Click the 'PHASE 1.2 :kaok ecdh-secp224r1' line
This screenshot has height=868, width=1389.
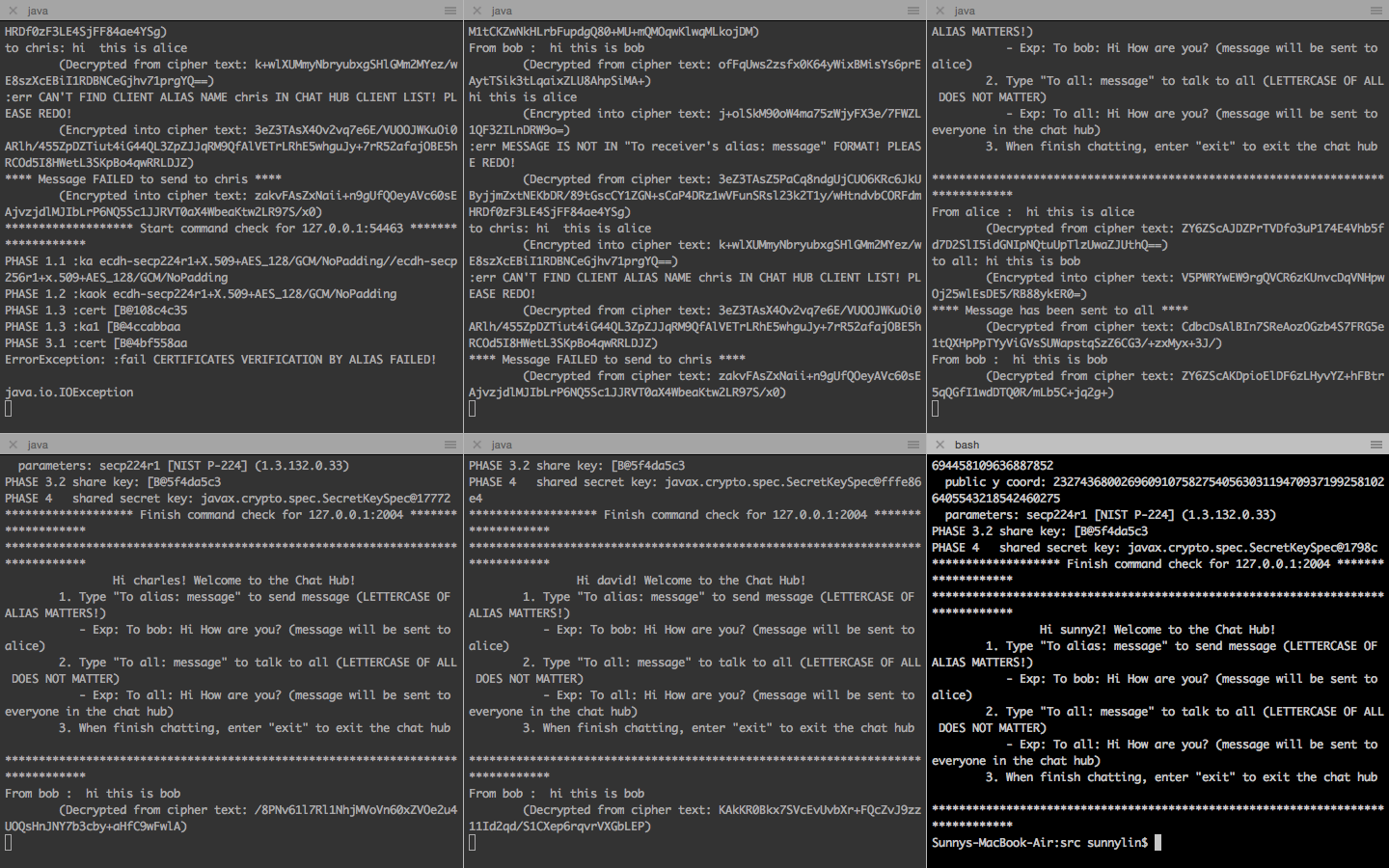(201, 294)
